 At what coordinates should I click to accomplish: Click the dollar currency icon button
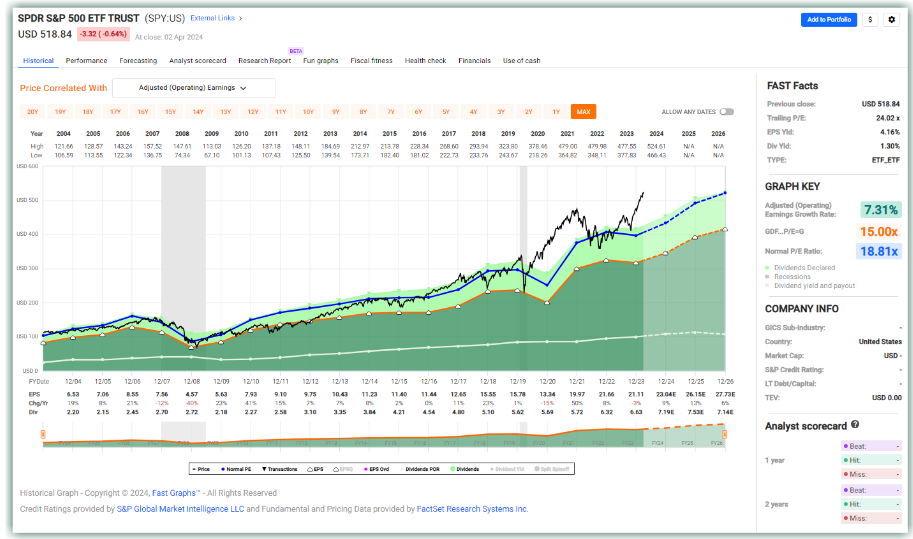(x=870, y=20)
